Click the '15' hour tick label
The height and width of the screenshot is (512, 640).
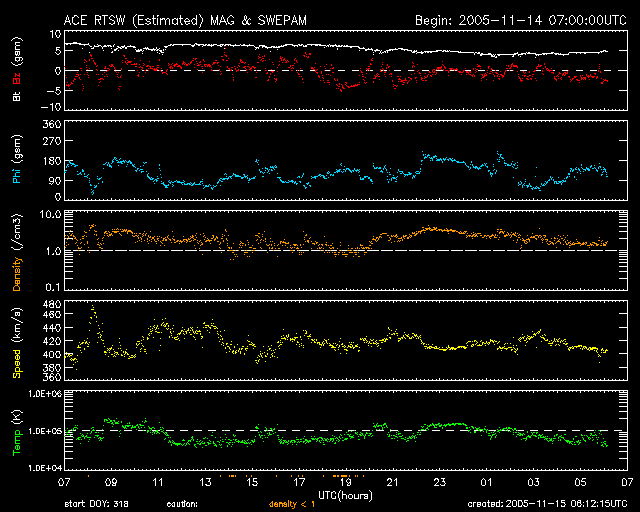[x=252, y=483]
